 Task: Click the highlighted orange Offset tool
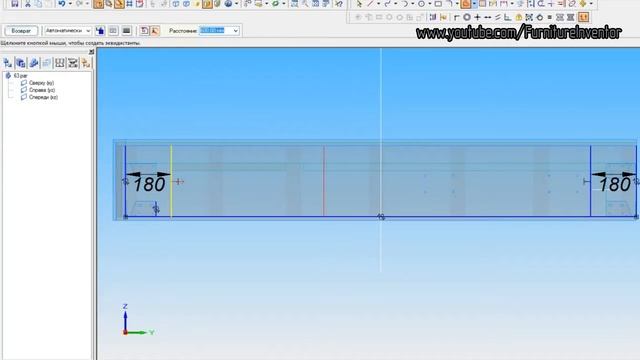(465, 4)
